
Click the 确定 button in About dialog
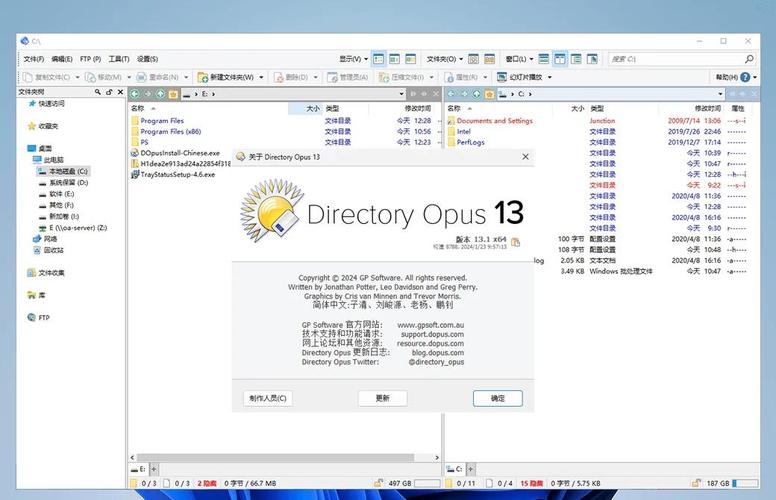[497, 398]
